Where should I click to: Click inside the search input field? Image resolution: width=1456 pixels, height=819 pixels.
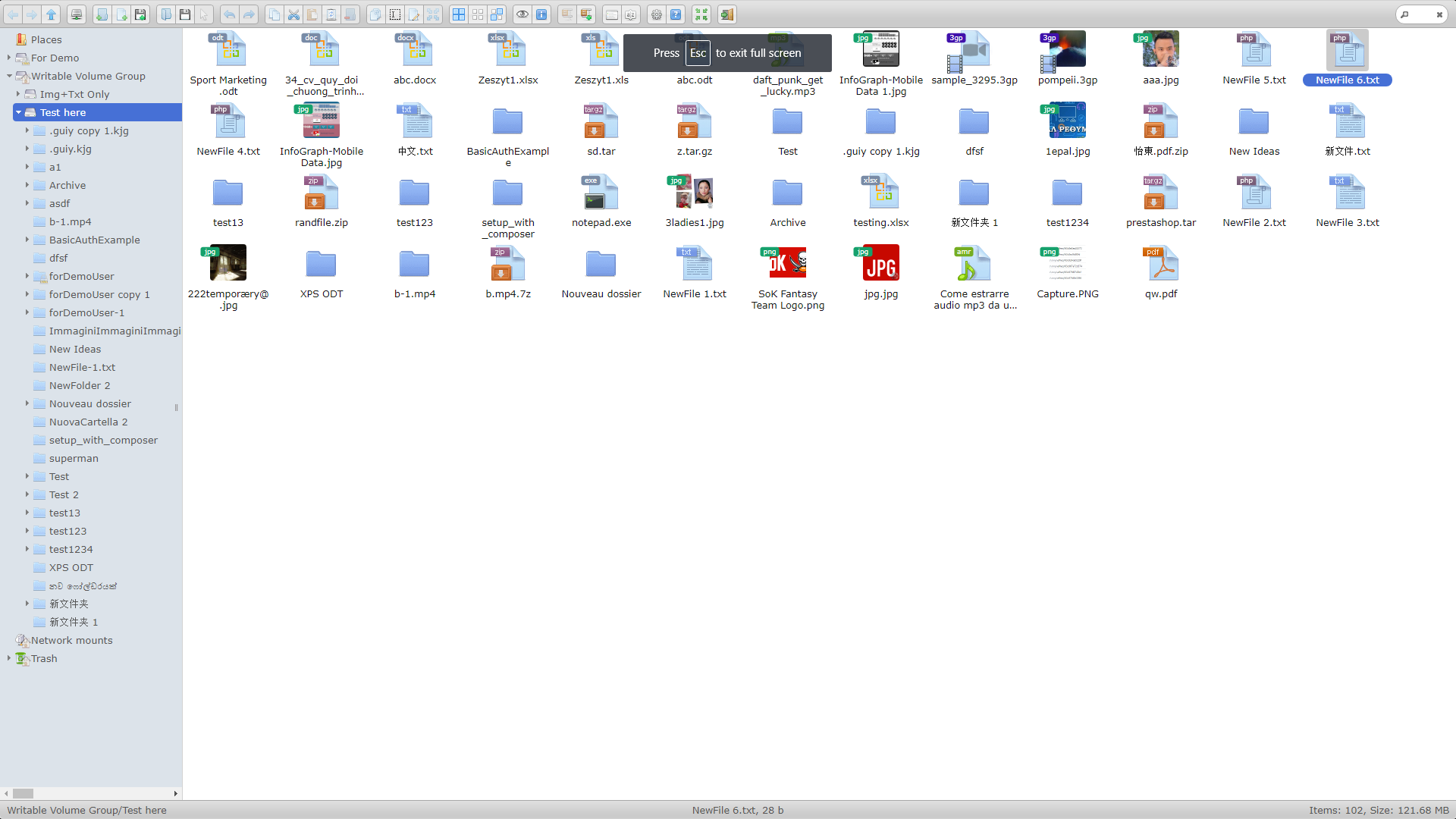1422,14
